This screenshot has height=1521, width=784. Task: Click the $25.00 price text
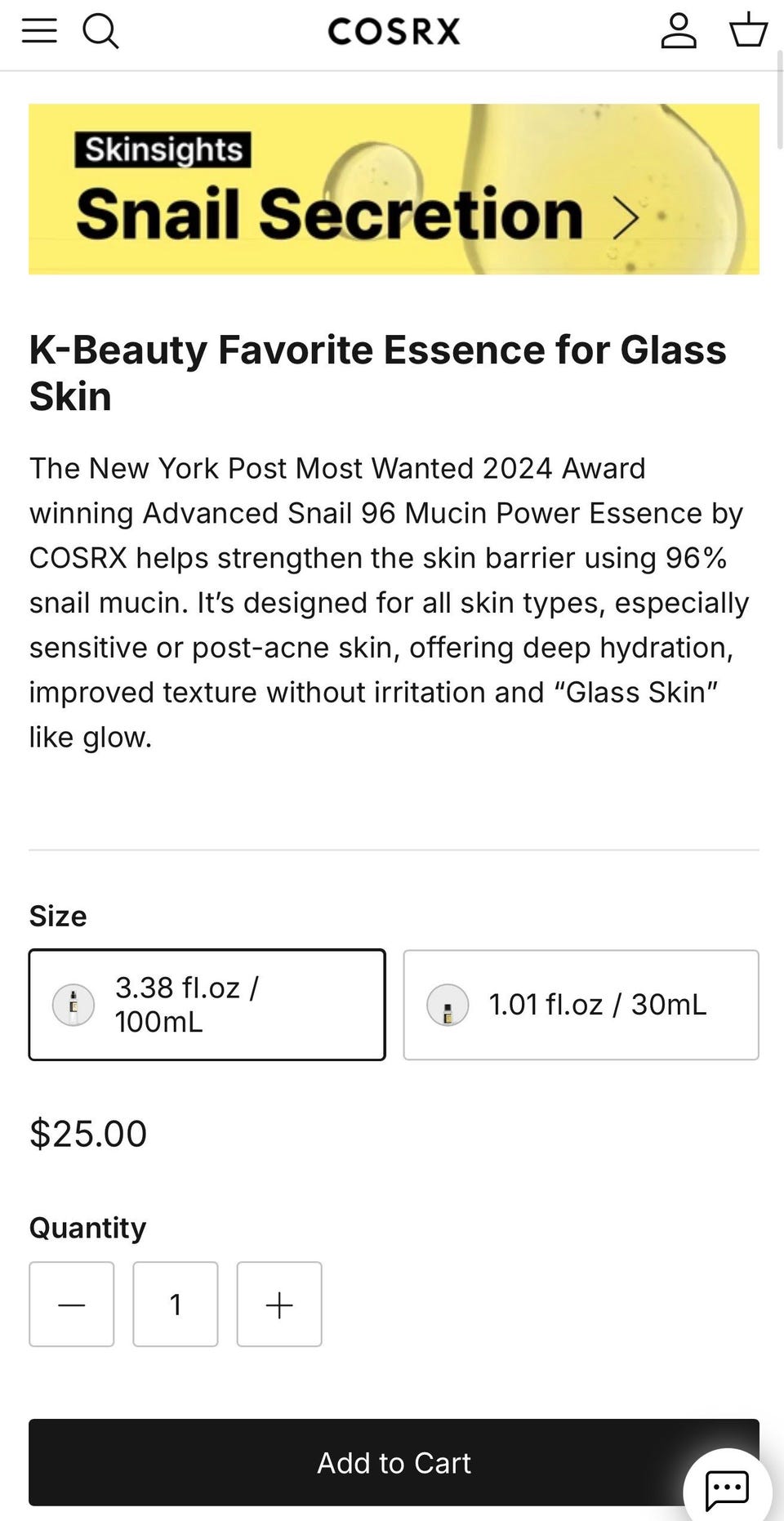(x=88, y=1134)
